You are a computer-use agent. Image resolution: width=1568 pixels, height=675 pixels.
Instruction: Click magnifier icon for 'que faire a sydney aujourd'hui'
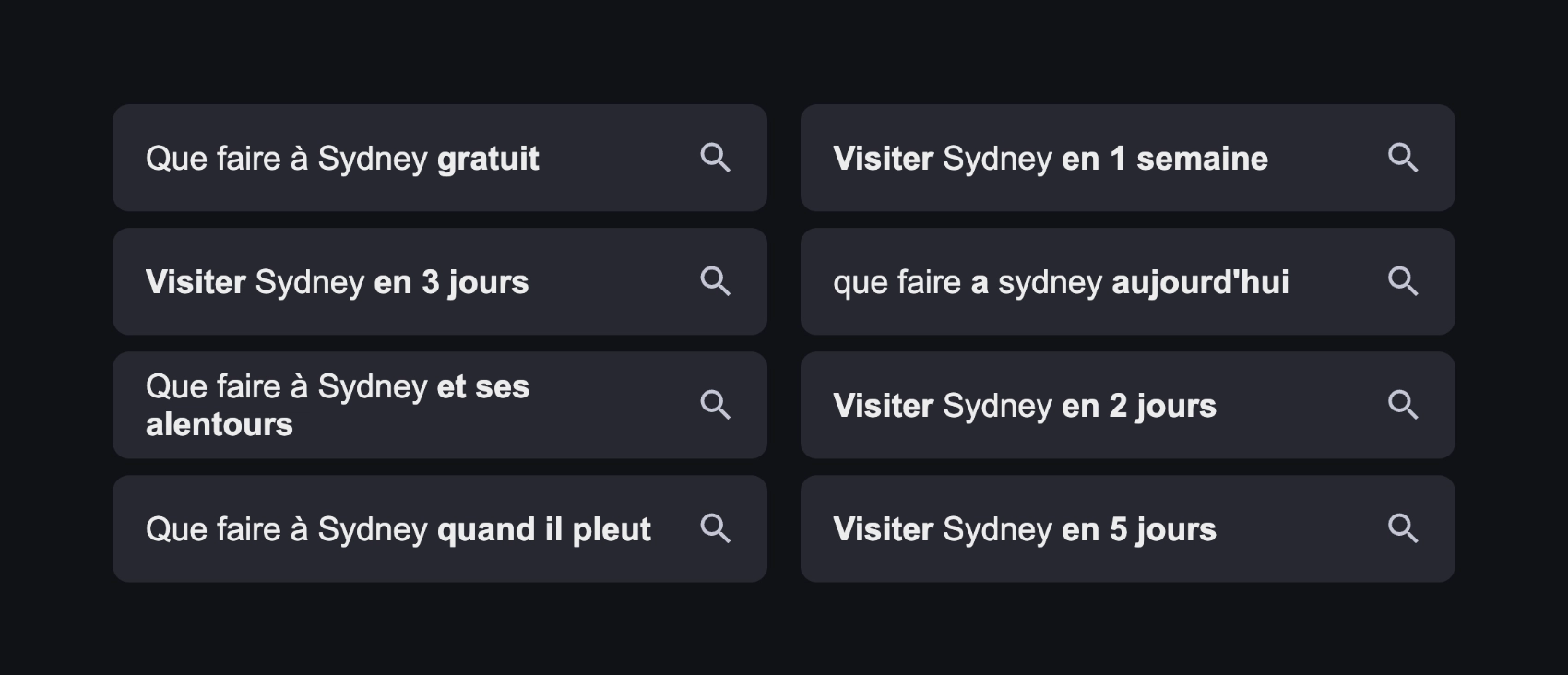point(1403,281)
